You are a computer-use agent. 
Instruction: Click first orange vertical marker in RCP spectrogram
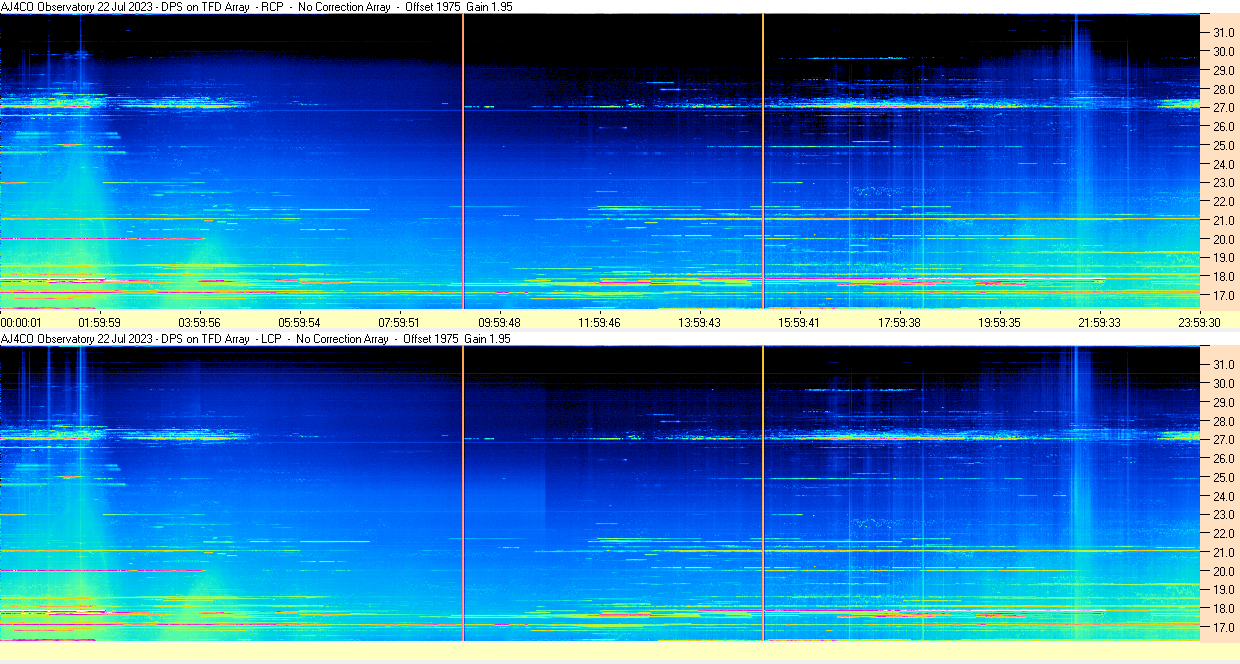click(463, 160)
